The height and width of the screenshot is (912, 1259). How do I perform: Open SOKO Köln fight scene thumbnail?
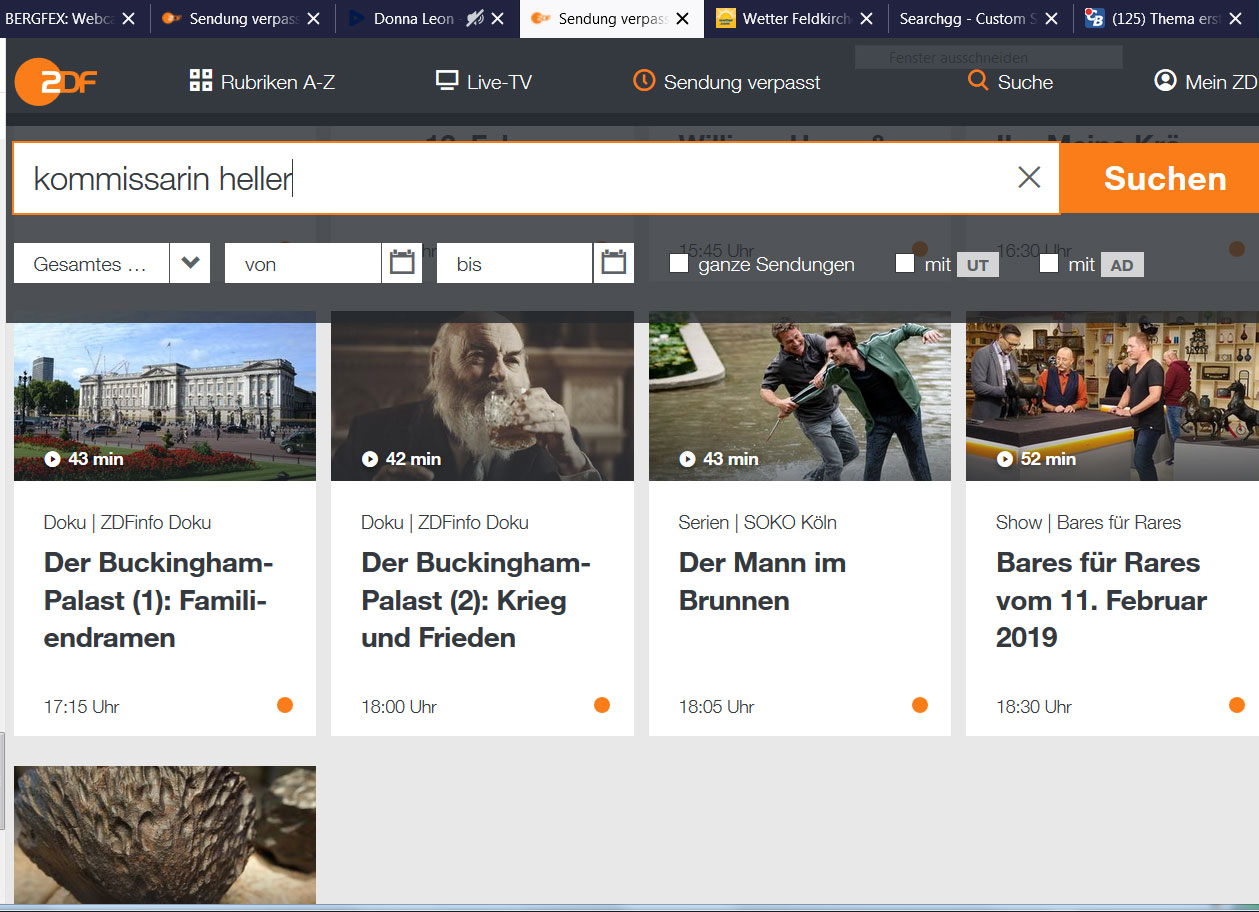coord(800,396)
